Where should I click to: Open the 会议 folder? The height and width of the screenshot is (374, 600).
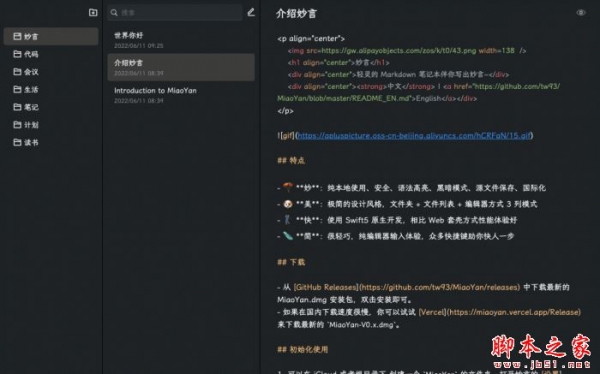coord(51,72)
